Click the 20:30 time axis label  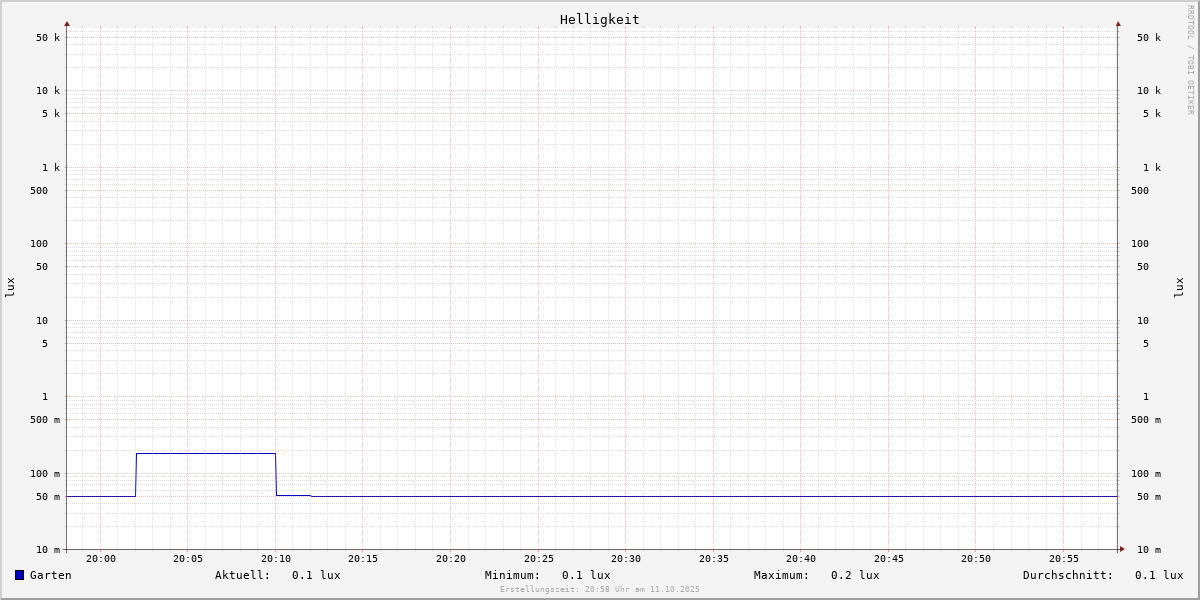click(626, 559)
